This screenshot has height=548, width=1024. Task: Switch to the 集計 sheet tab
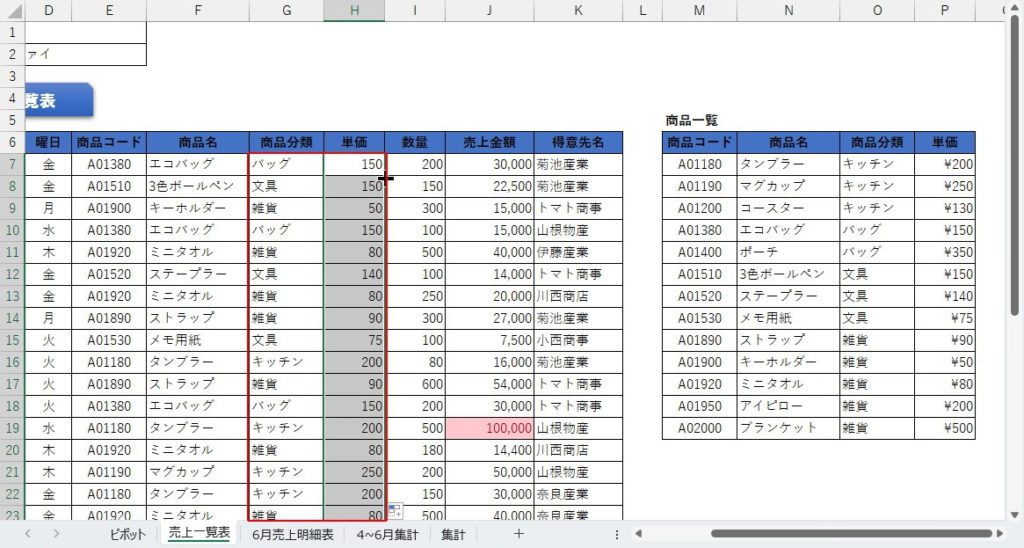pyautogui.click(x=453, y=534)
